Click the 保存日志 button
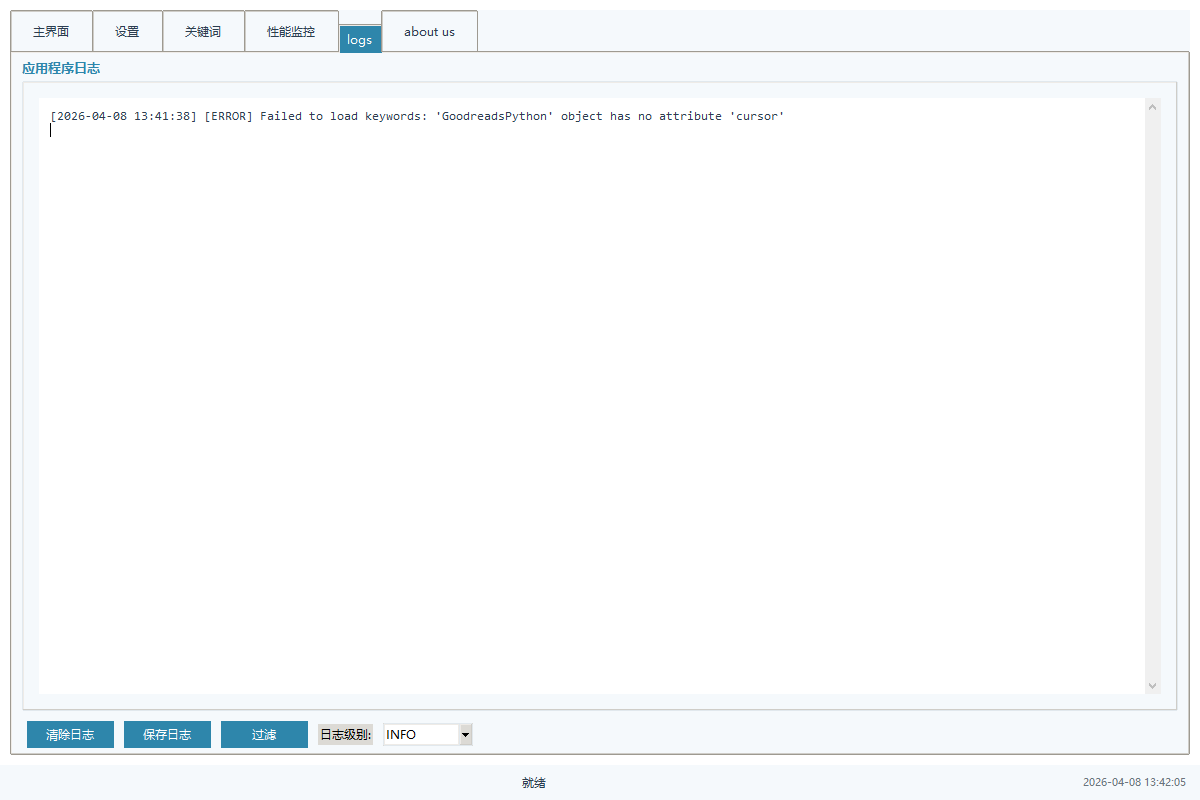The width and height of the screenshot is (1200, 800). (167, 735)
